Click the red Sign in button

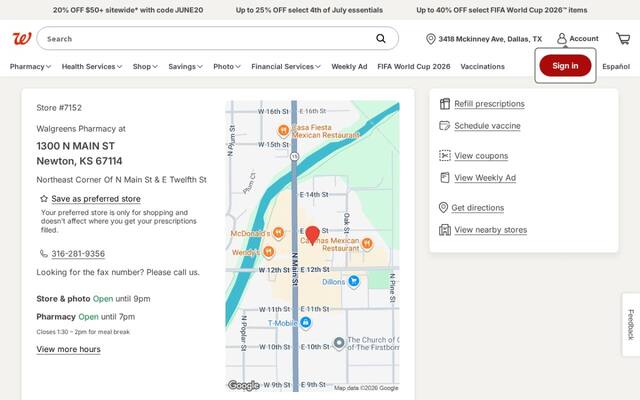pos(565,66)
